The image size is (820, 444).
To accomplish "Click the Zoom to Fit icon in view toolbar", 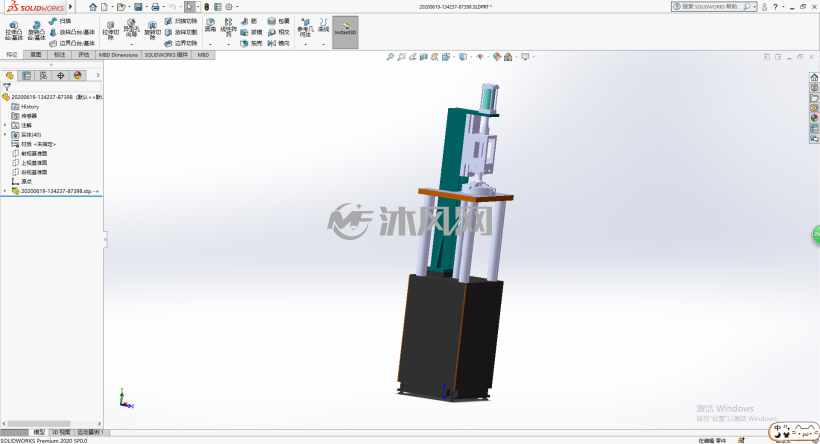I will [390, 56].
